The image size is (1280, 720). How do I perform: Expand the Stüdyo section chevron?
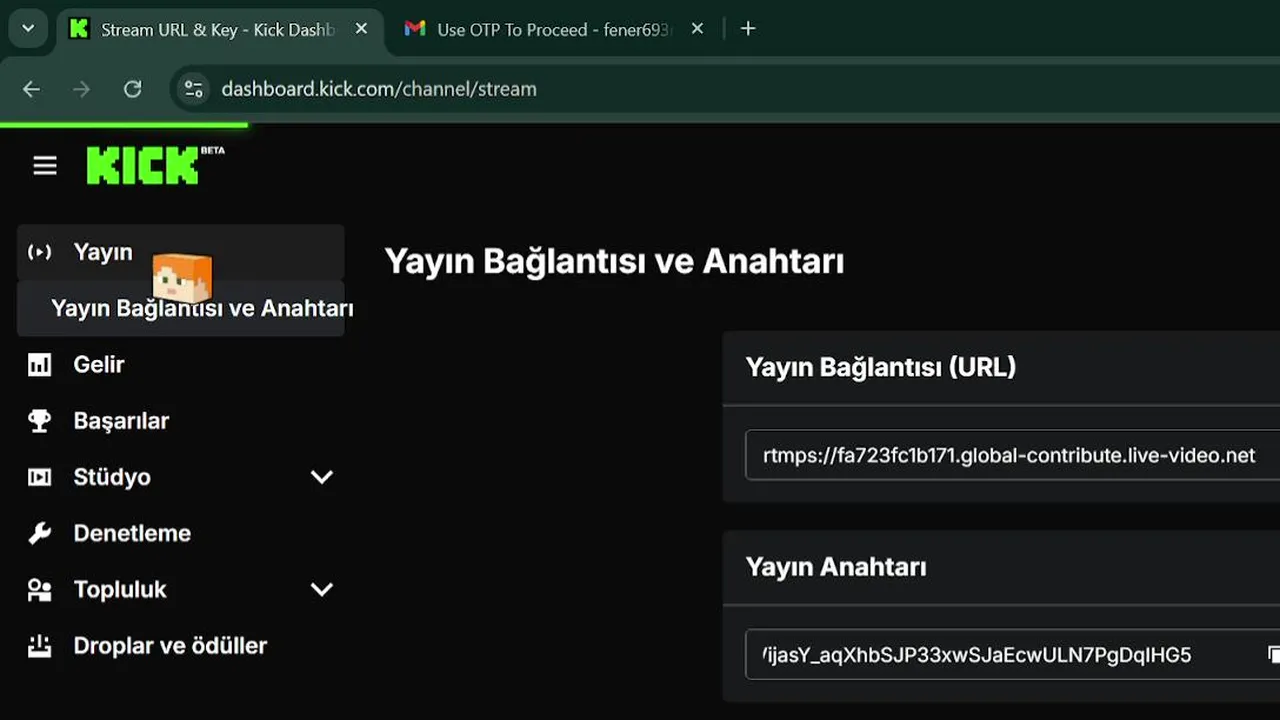click(322, 477)
